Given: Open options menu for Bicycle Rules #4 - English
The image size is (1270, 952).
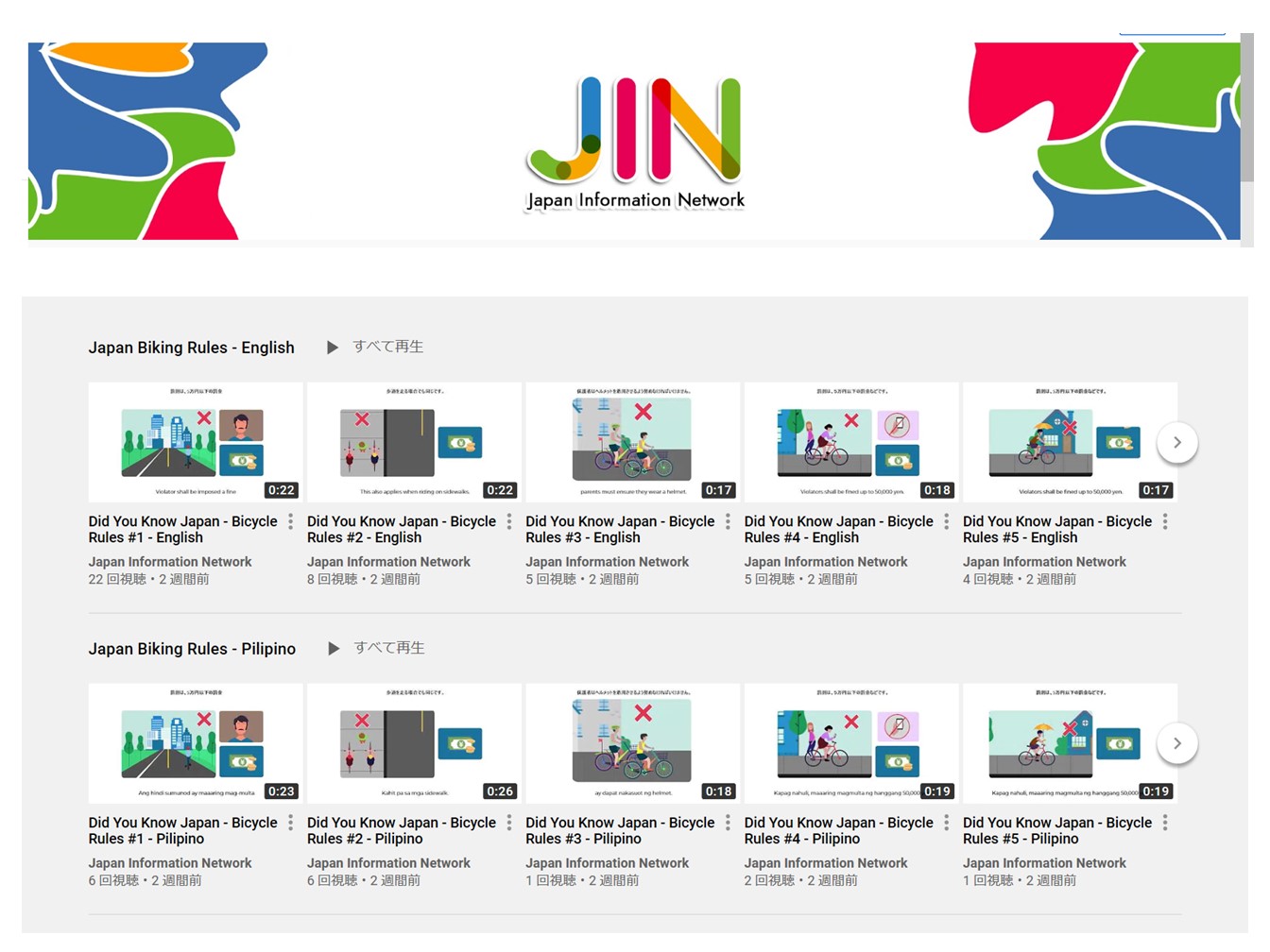Looking at the screenshot, I should [946, 521].
